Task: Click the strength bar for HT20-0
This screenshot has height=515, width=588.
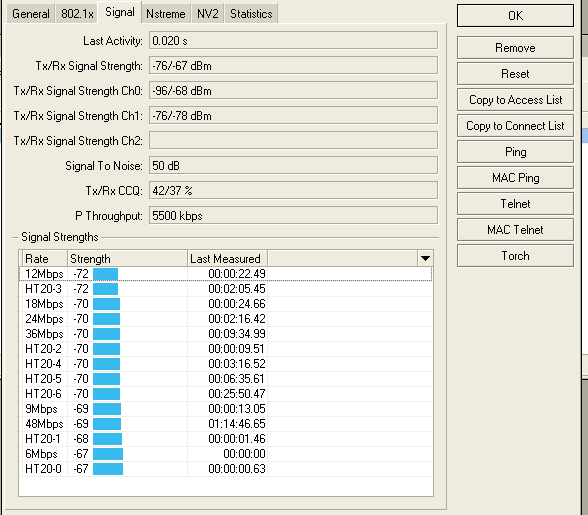Action: (108, 469)
